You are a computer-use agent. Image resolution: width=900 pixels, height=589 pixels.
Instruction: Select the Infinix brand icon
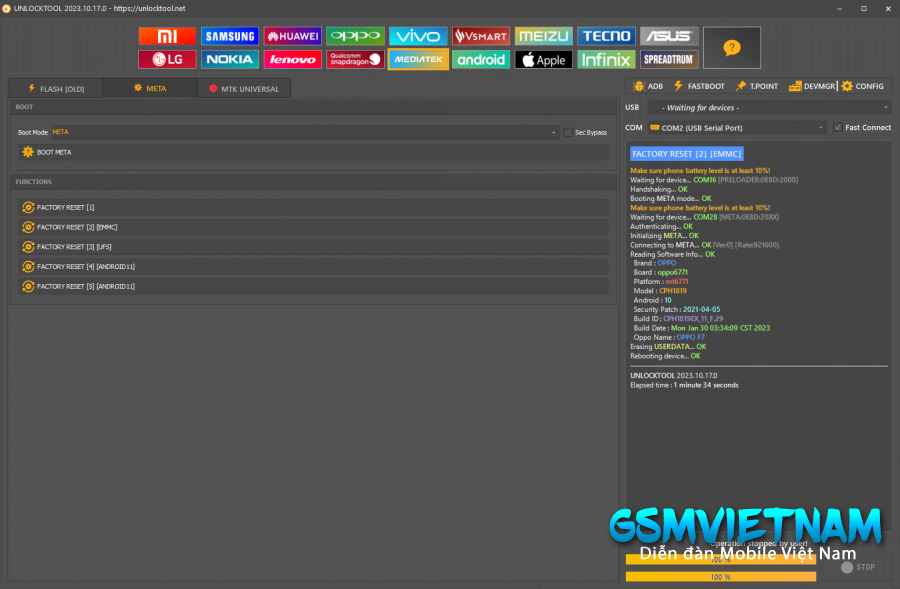click(x=607, y=59)
